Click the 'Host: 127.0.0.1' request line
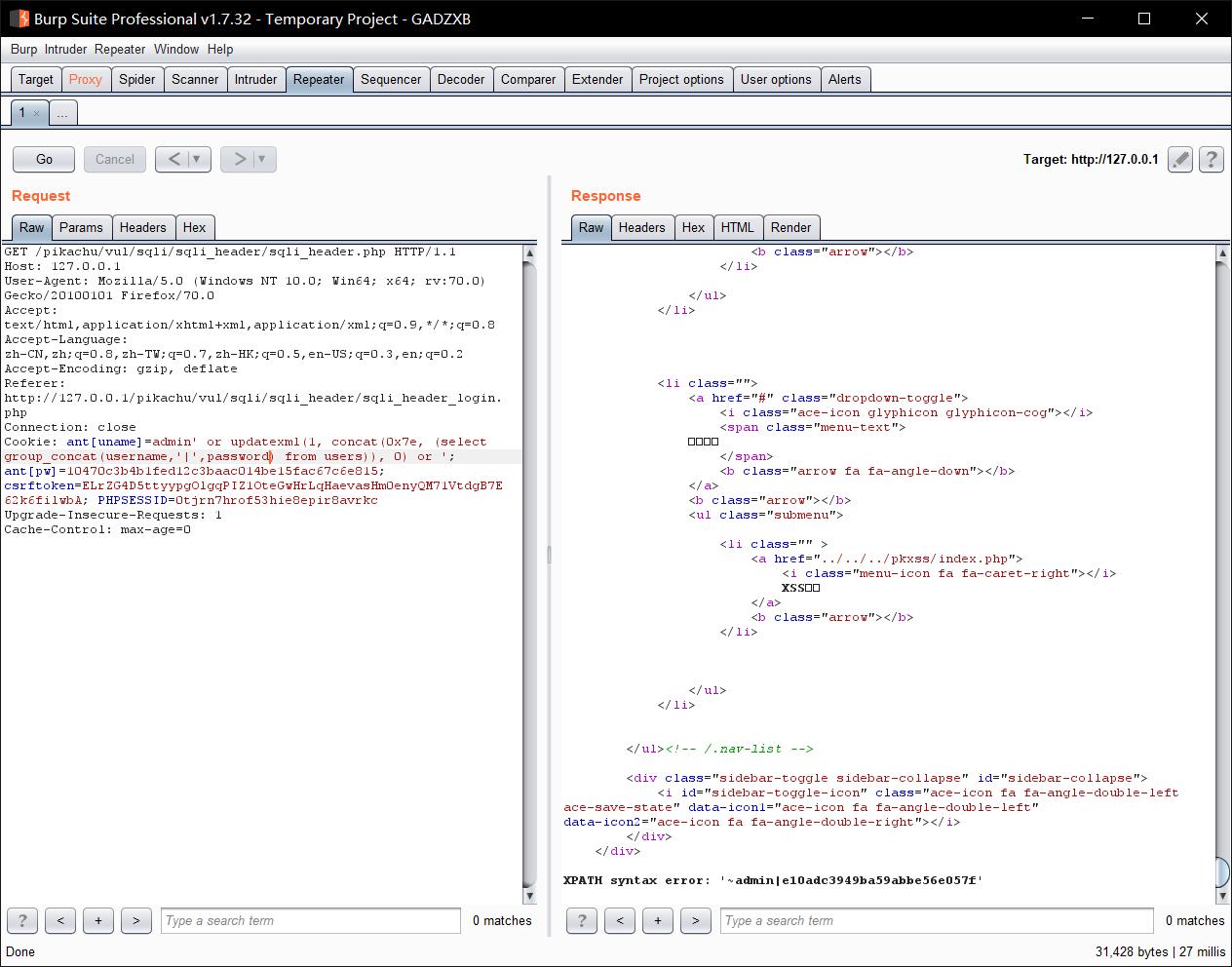 62,266
